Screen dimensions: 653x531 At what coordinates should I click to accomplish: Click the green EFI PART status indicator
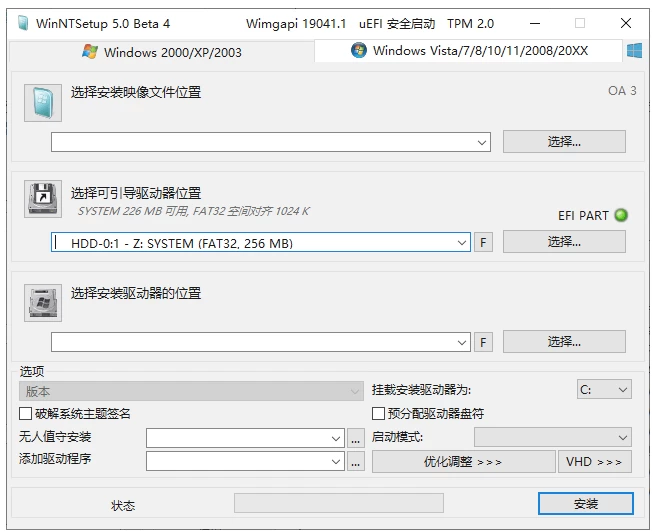coord(621,215)
